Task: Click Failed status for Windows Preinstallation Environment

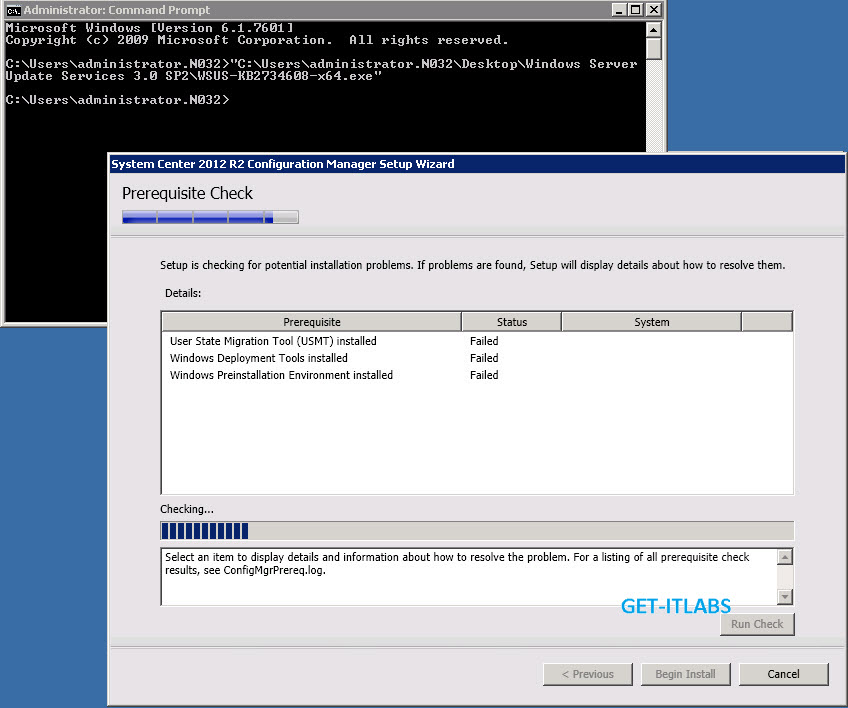Action: click(484, 375)
